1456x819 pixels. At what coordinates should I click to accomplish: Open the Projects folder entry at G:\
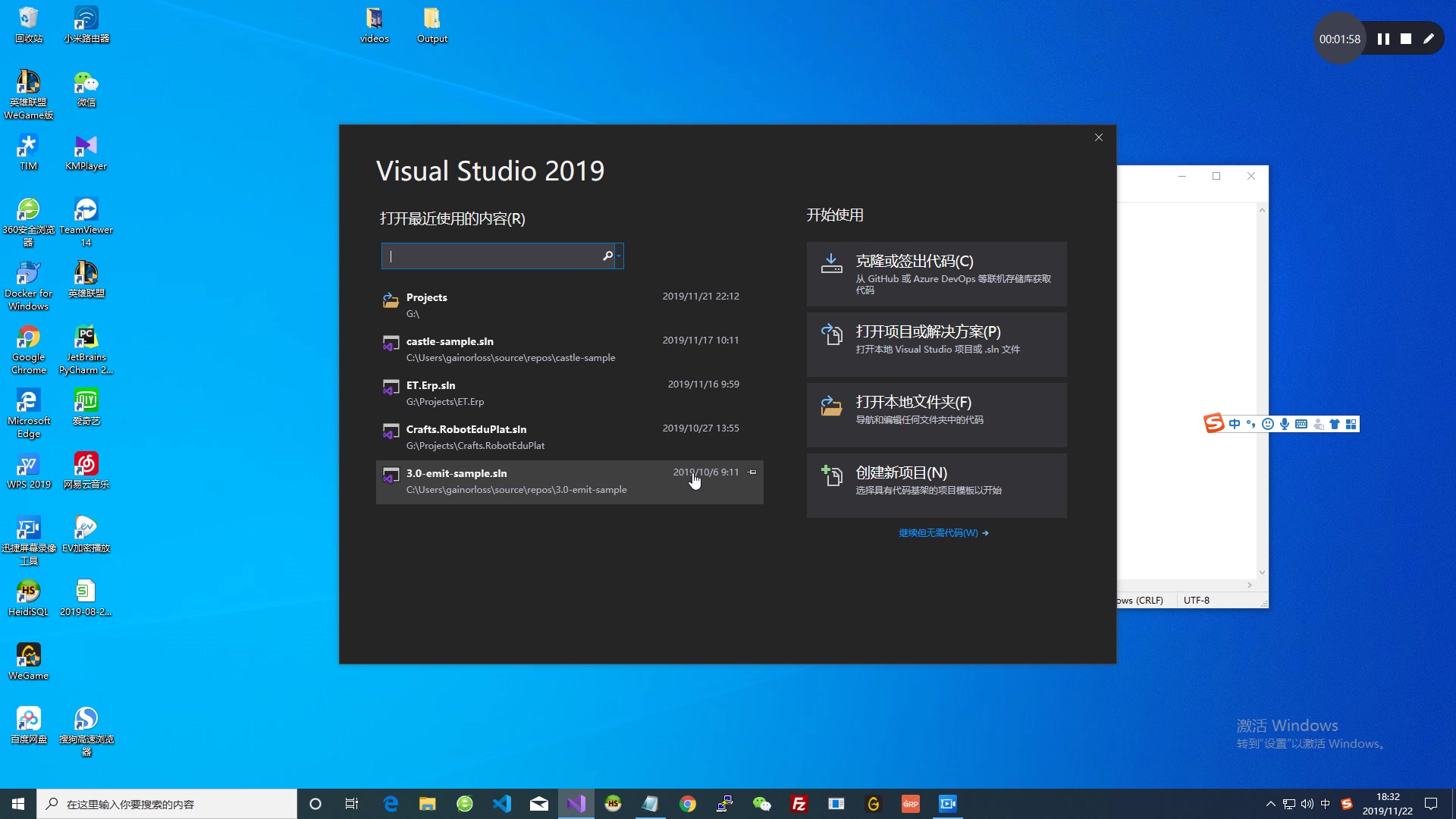point(570,305)
